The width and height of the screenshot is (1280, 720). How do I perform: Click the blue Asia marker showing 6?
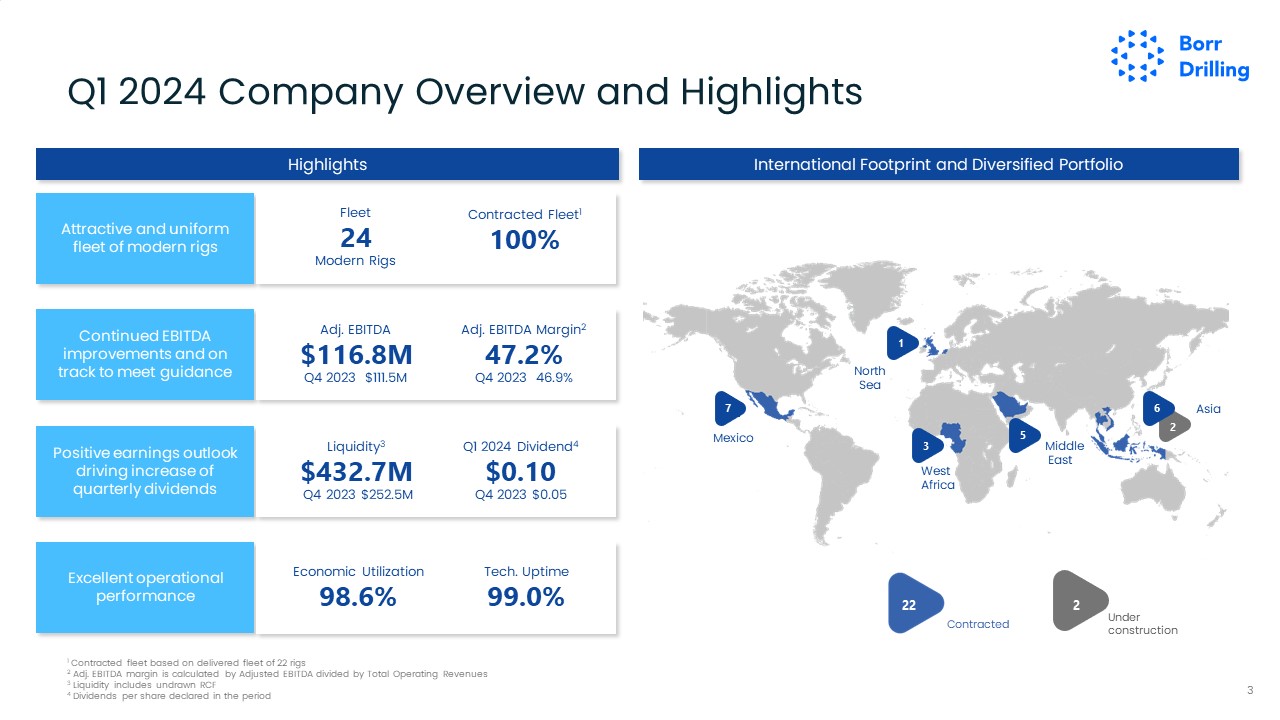(1157, 408)
